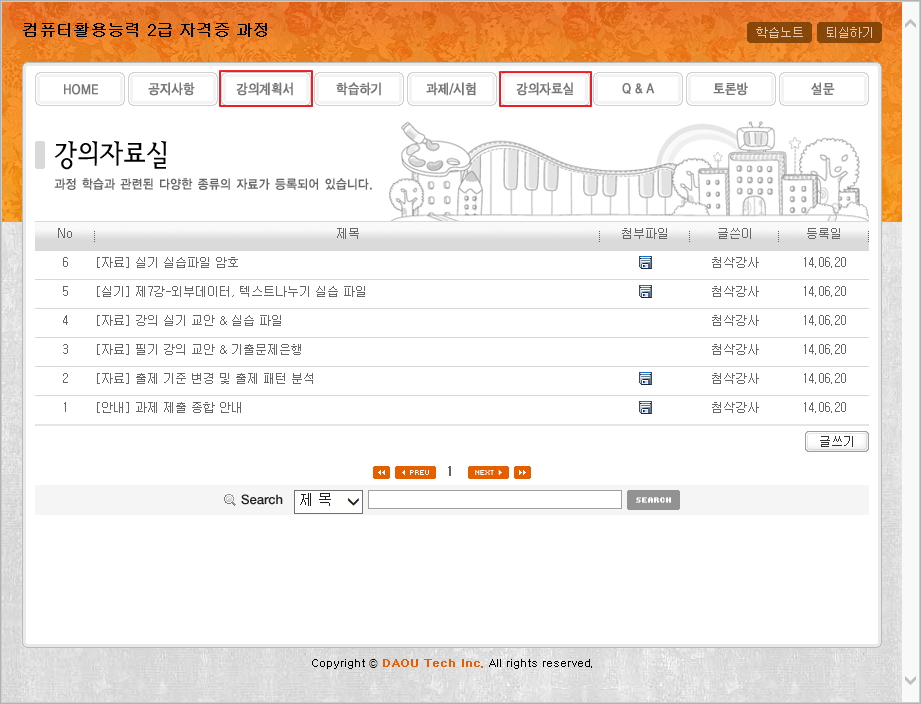Viewport: 921px width, 704px height.
Task: Click the magnifier icon beside Search
Action: tap(230, 500)
